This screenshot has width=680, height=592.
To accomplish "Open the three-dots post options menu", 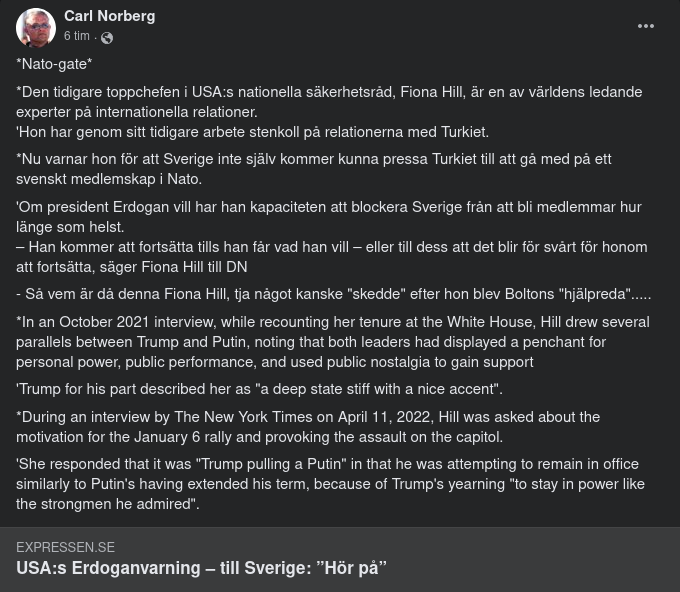I will click(x=646, y=27).
